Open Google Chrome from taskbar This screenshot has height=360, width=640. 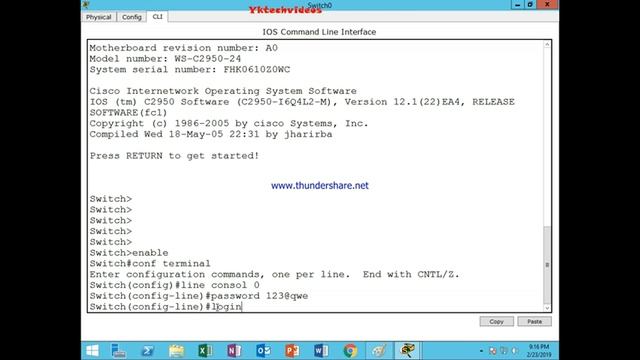click(350, 351)
